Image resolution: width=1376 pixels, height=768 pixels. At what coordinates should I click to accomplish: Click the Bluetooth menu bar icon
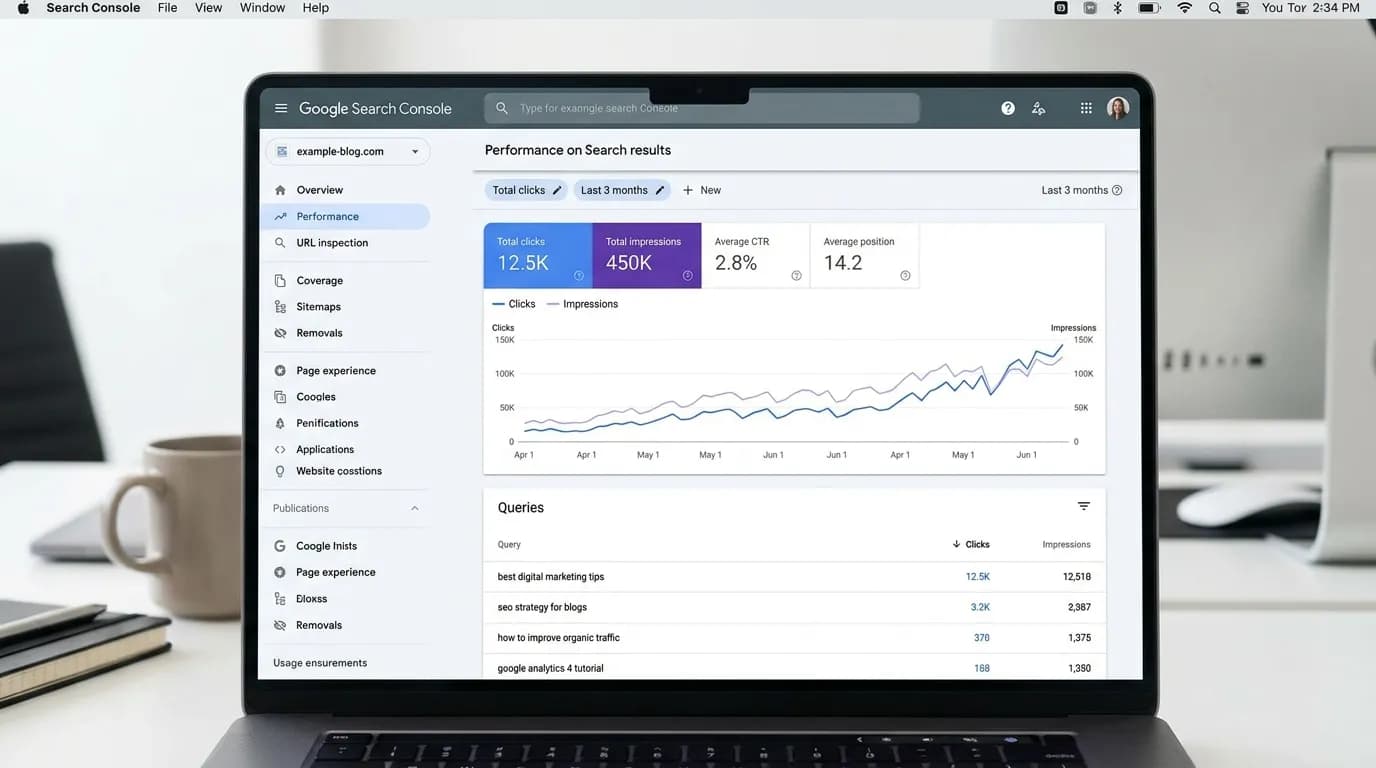tap(1118, 8)
